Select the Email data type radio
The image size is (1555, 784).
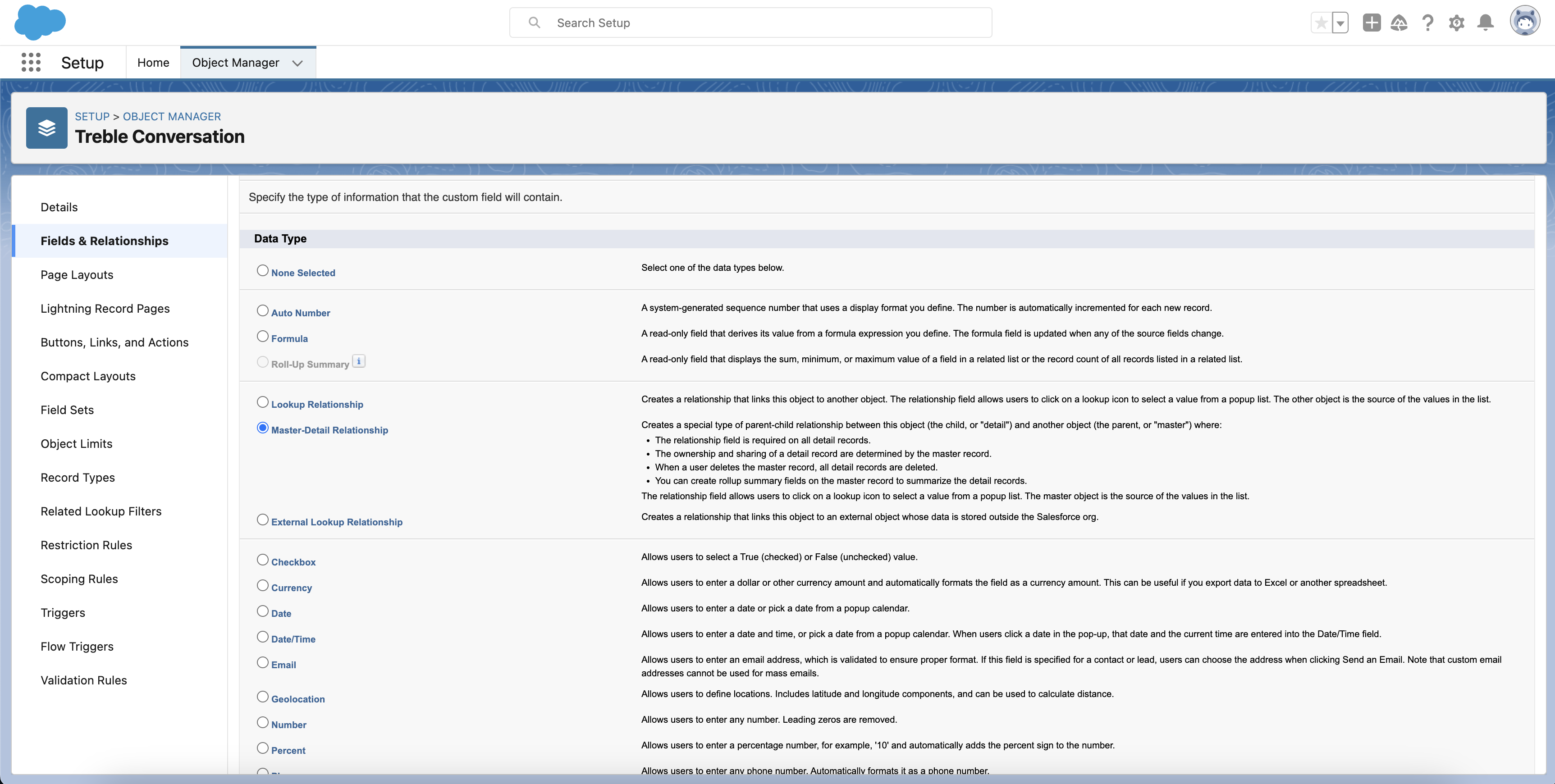tap(263, 663)
